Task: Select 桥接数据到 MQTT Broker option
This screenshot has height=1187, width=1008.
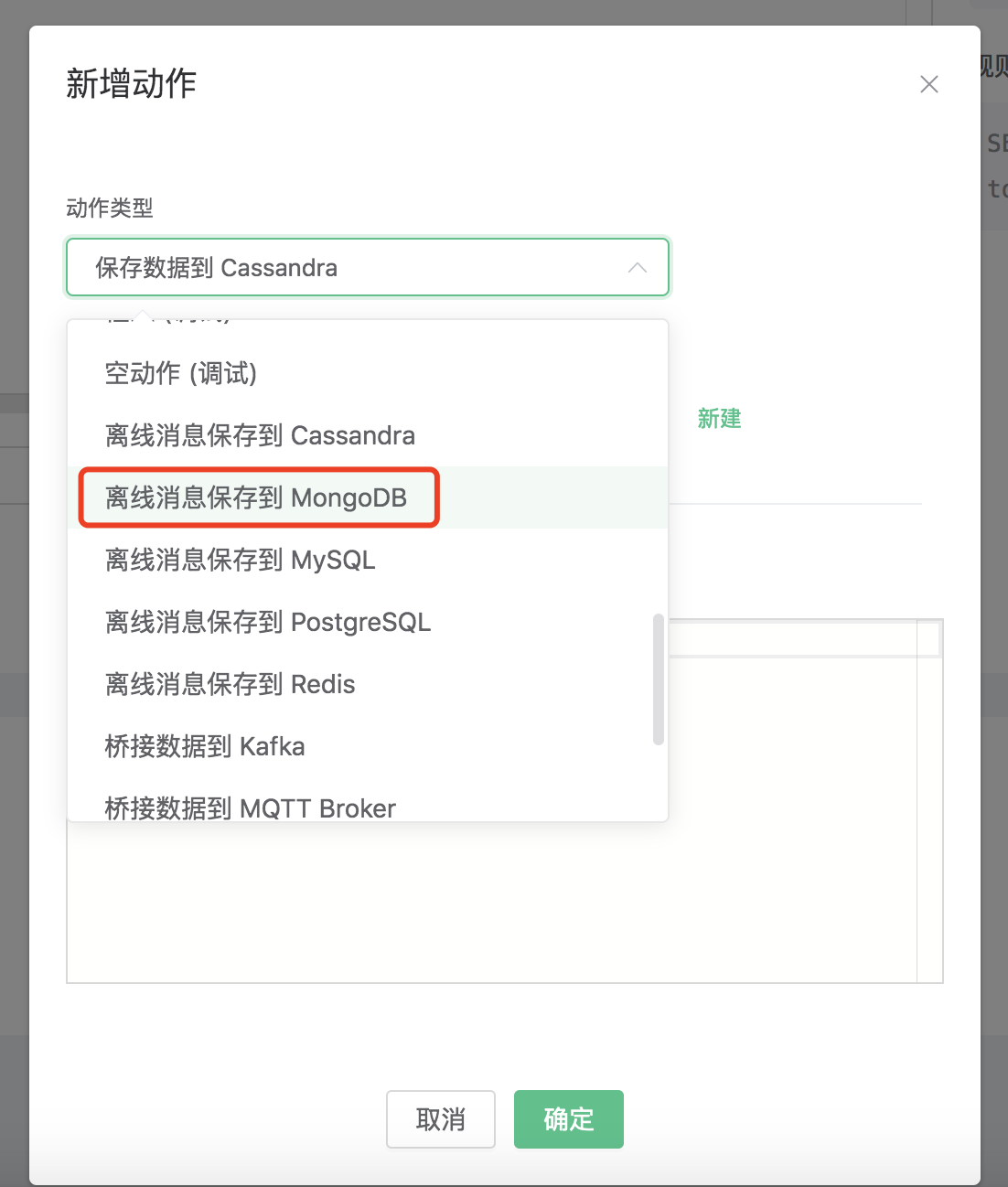Action: point(251,807)
